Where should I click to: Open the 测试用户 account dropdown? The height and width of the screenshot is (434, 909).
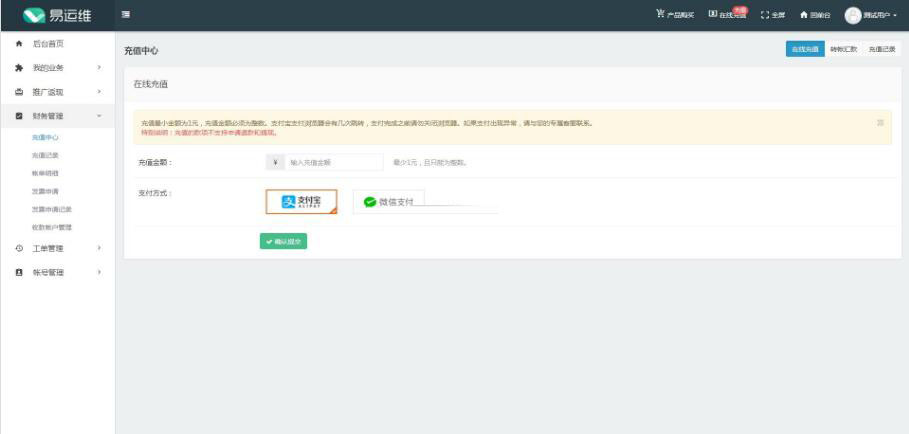[x=871, y=16]
